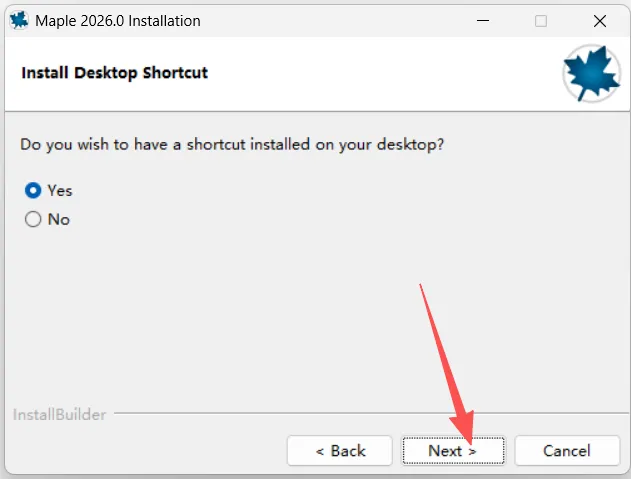Click the disabled maximize button

[x=541, y=21]
